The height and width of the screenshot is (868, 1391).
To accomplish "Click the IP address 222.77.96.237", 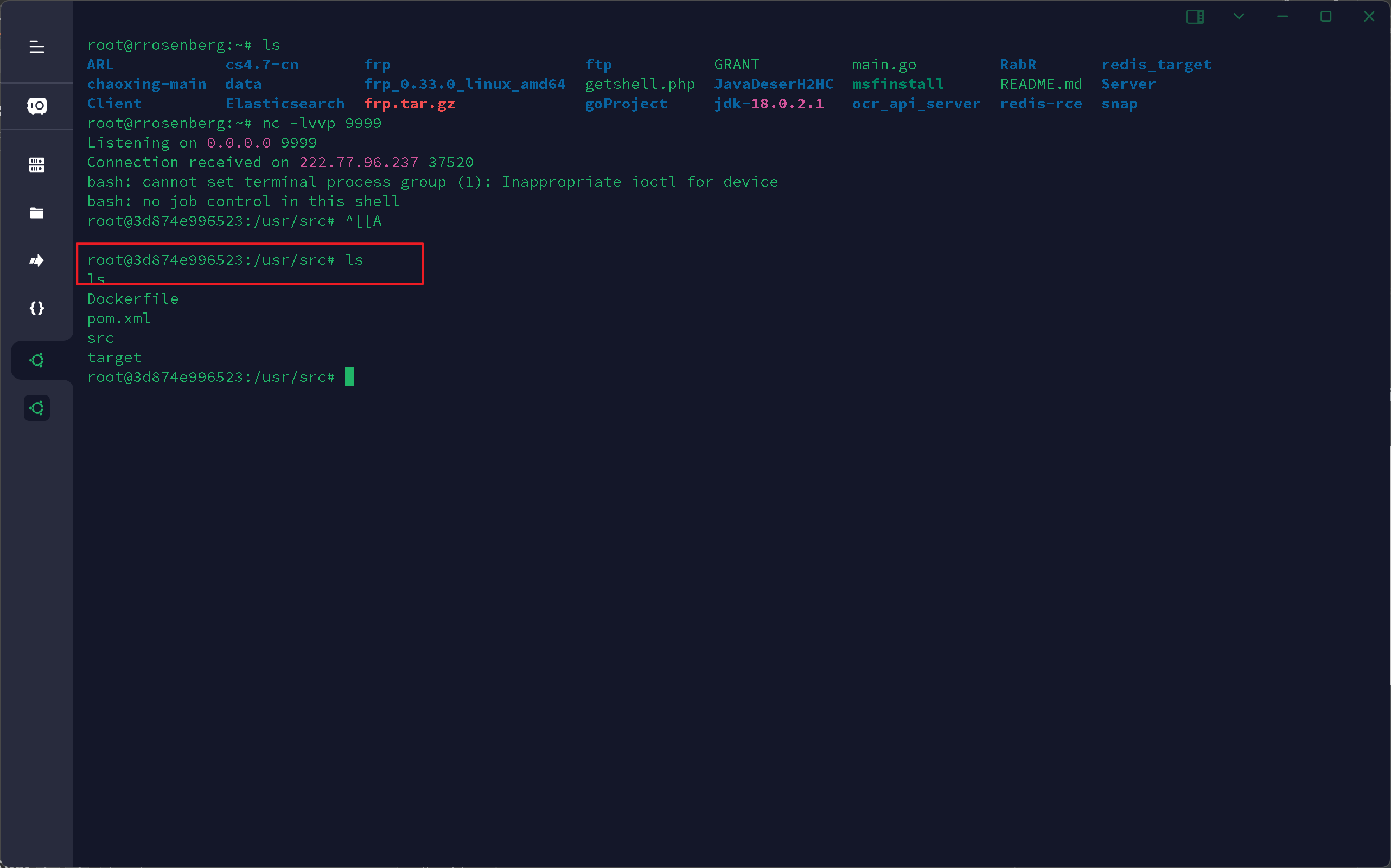I will coord(359,162).
